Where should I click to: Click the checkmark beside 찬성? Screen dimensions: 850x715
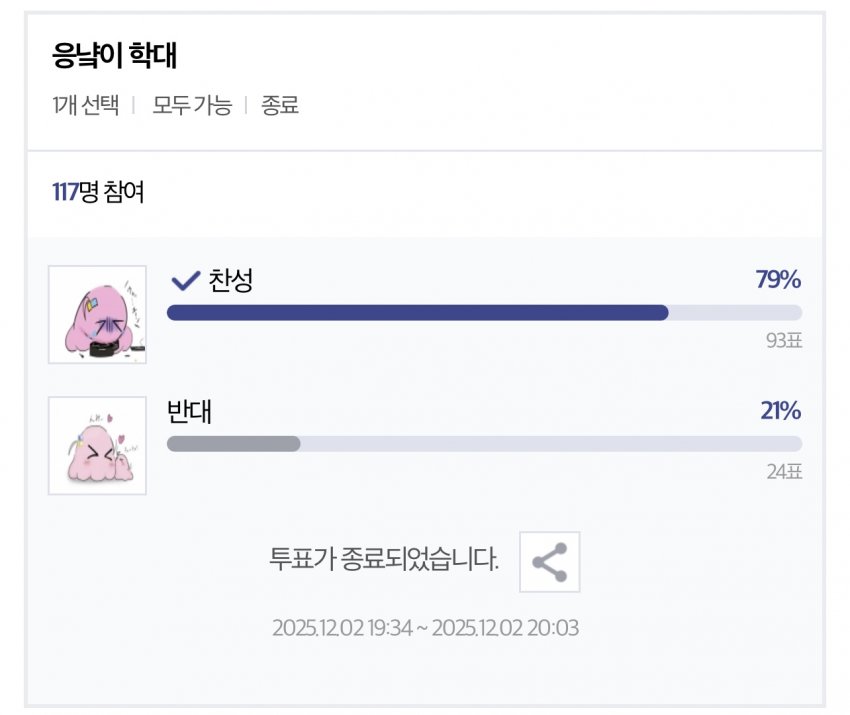coord(185,281)
